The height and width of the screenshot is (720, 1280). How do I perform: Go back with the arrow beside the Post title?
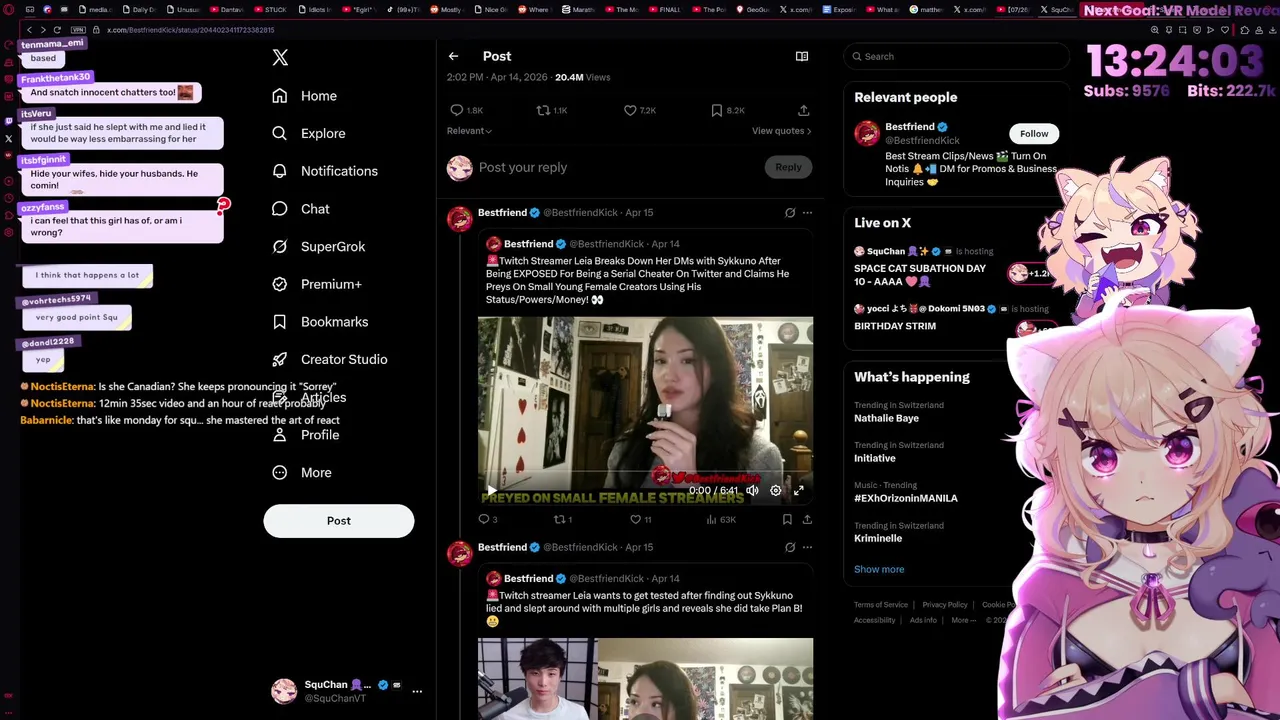click(453, 57)
